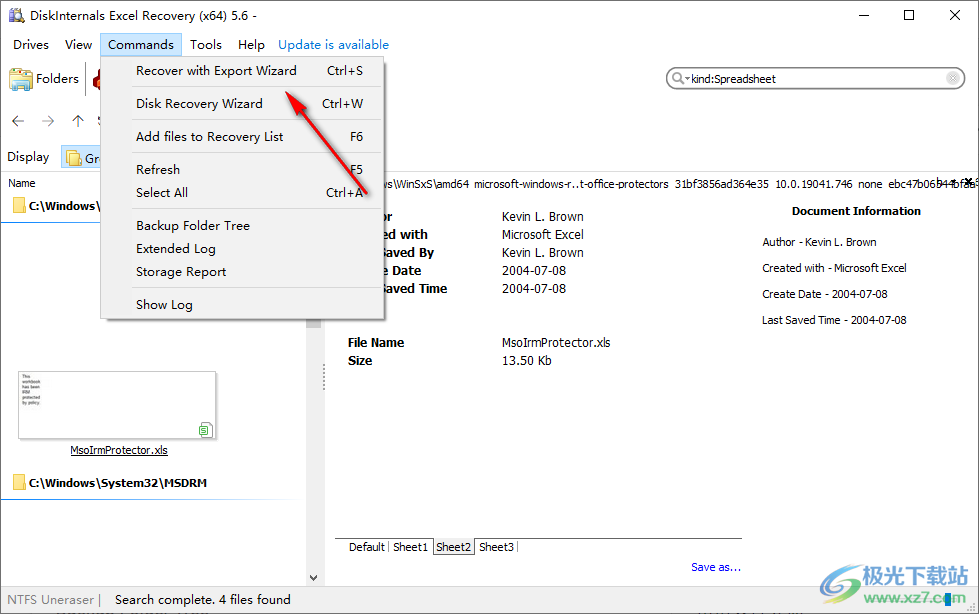The width and height of the screenshot is (979, 614).
Task: Click the 13.50 Kb size value
Action: point(526,361)
